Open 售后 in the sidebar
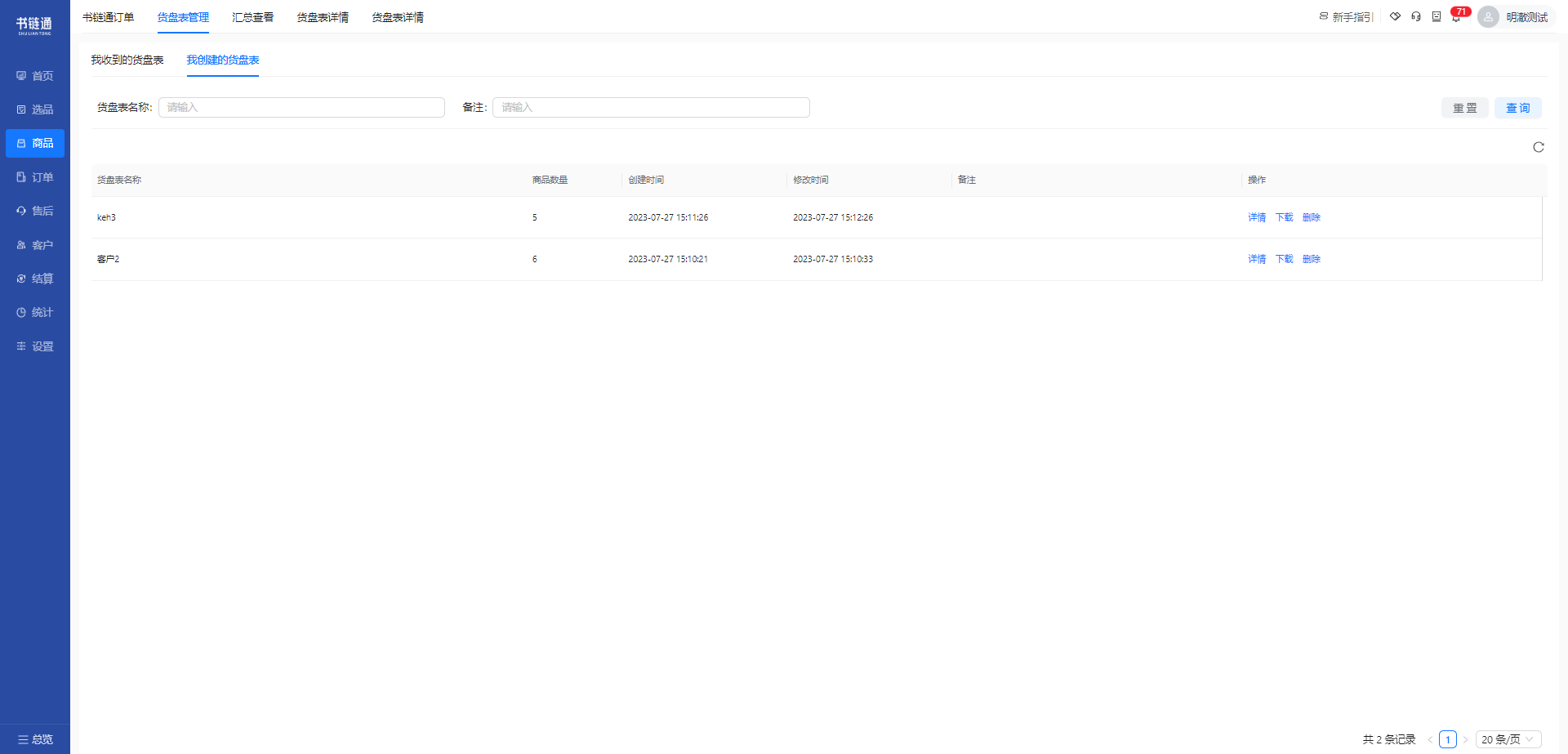1568x754 pixels. click(x=35, y=211)
